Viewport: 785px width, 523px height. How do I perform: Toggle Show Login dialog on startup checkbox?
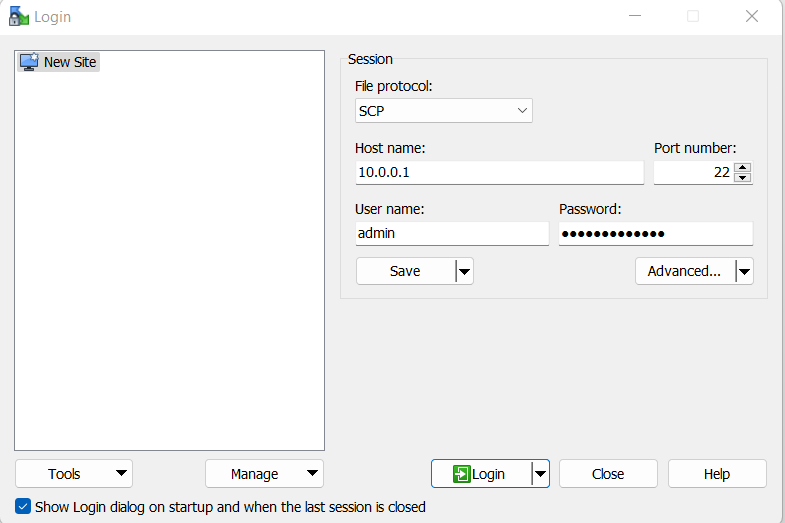coord(23,506)
